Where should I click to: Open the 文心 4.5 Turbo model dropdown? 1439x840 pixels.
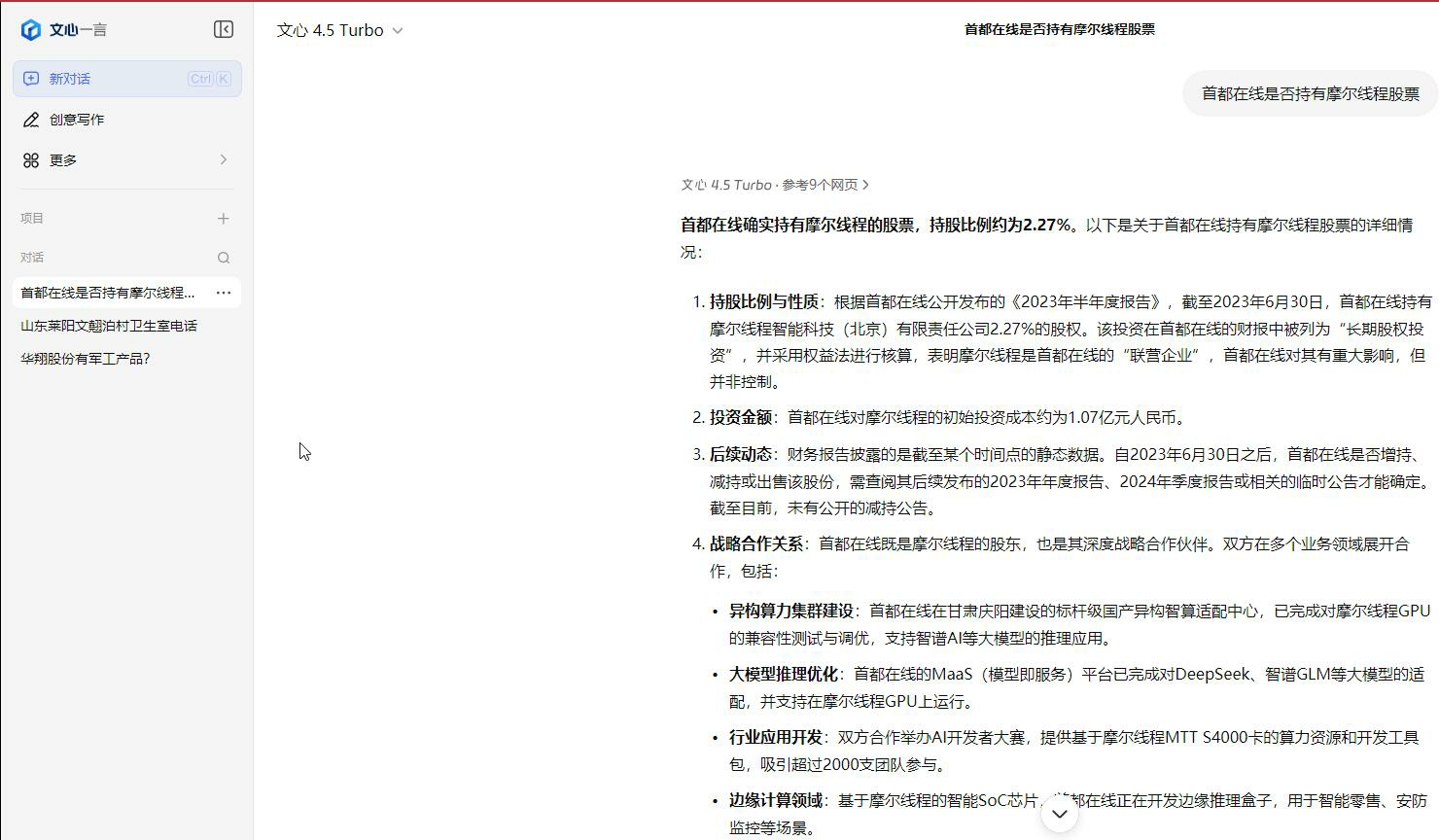340,30
